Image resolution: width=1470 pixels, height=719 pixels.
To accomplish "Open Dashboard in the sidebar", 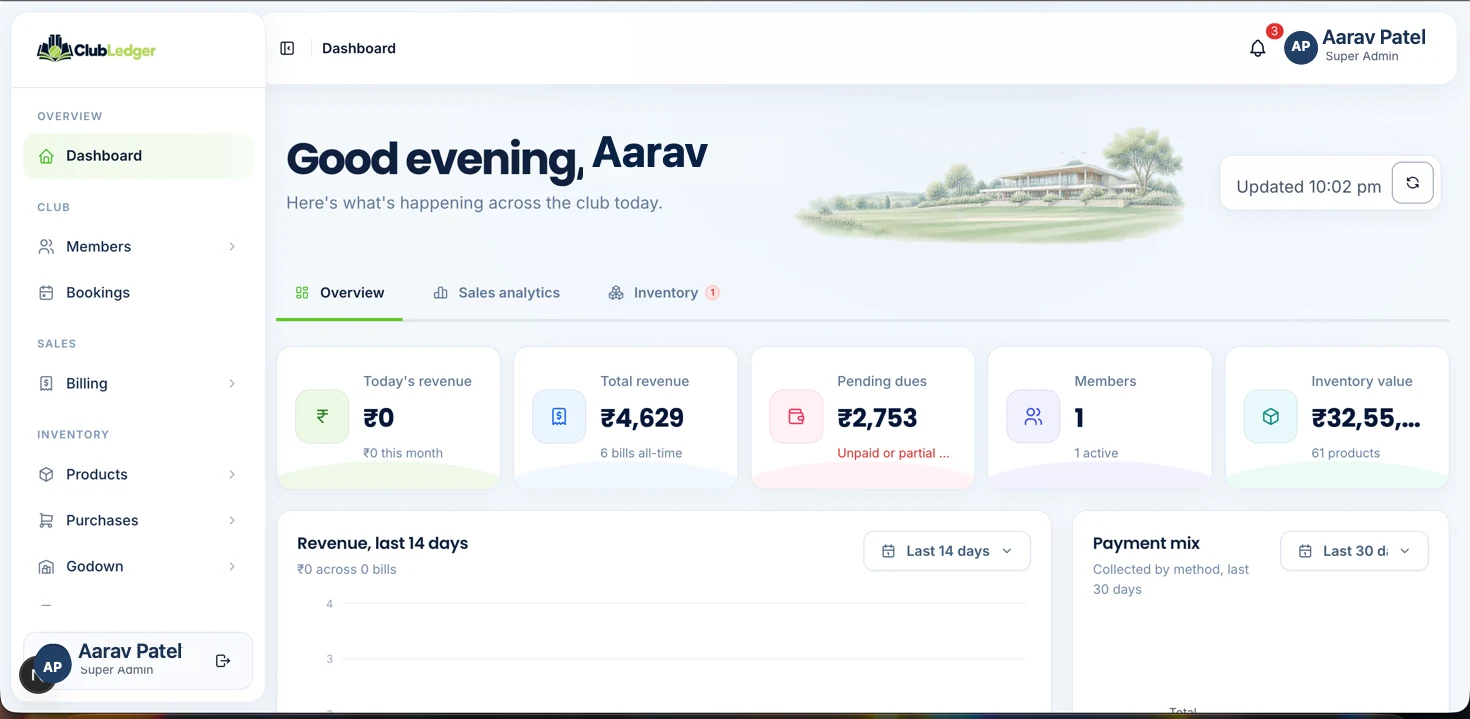I will tap(138, 156).
